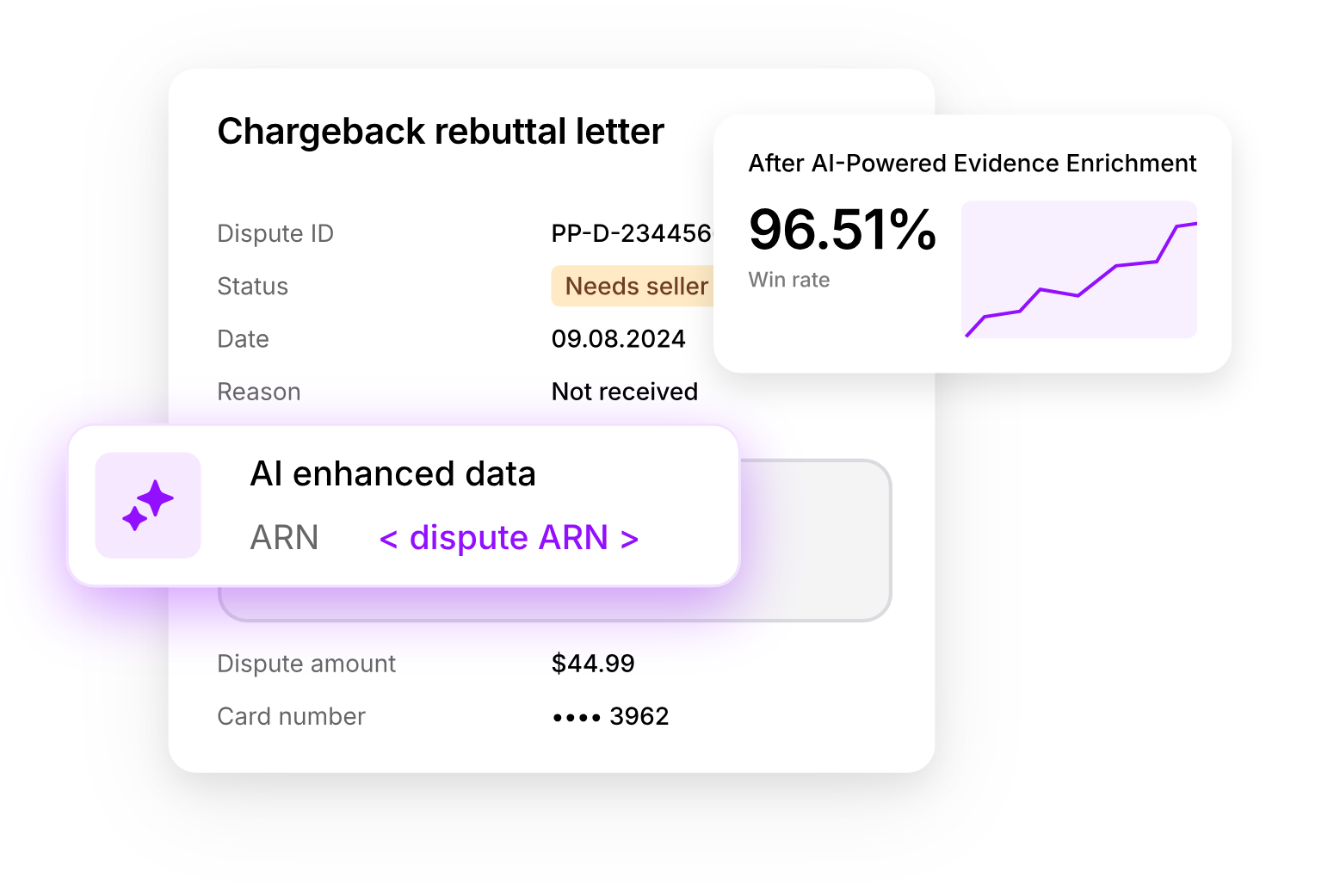Click the AI sparkle icon
This screenshot has width=1340, height=896.
tap(148, 505)
